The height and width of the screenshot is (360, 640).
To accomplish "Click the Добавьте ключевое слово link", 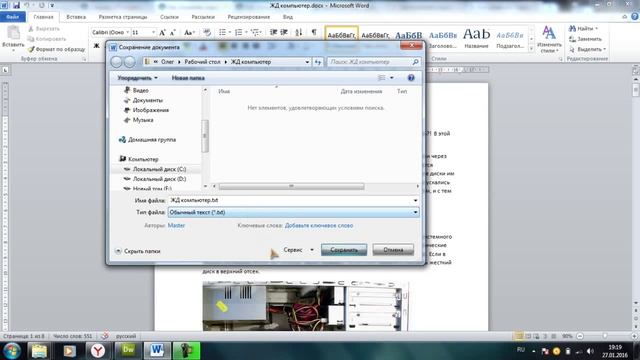I will click(x=319, y=225).
